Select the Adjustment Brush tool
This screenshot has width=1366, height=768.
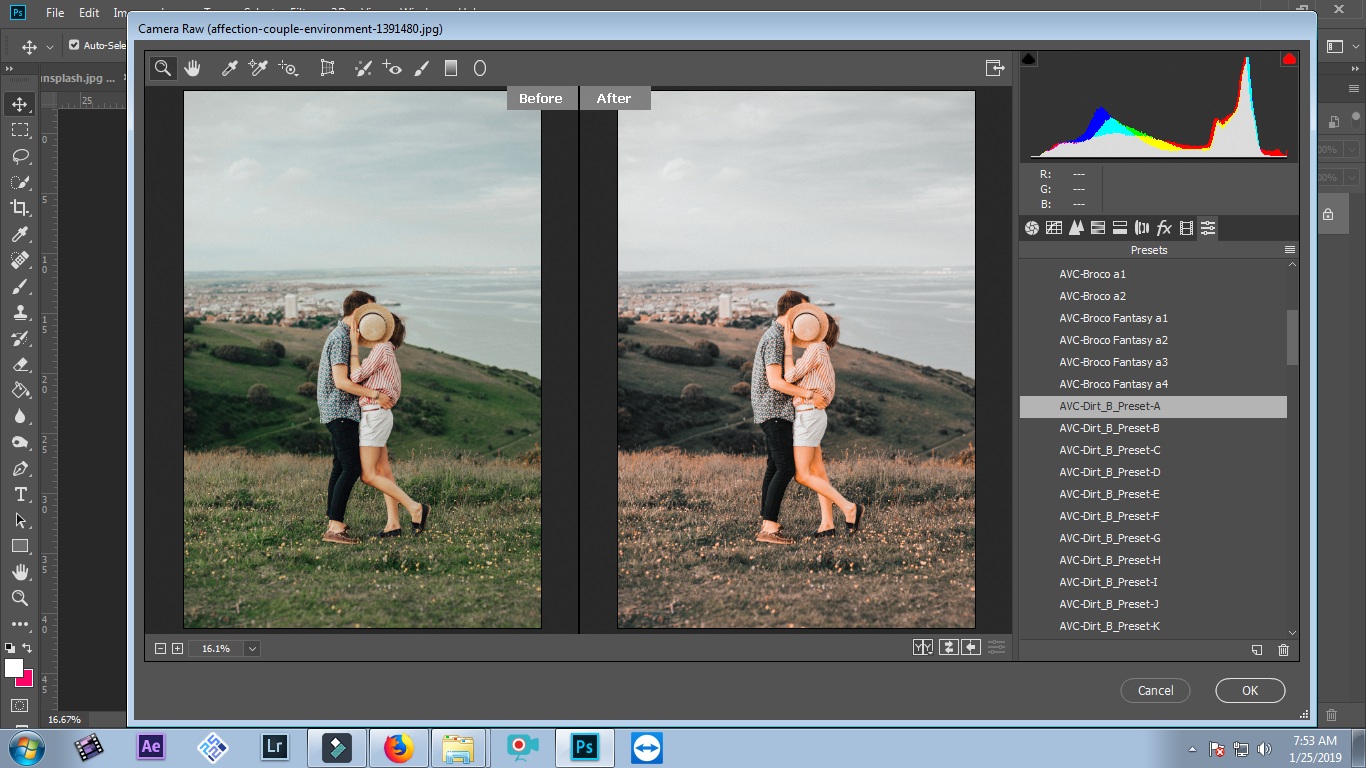pyautogui.click(x=422, y=68)
